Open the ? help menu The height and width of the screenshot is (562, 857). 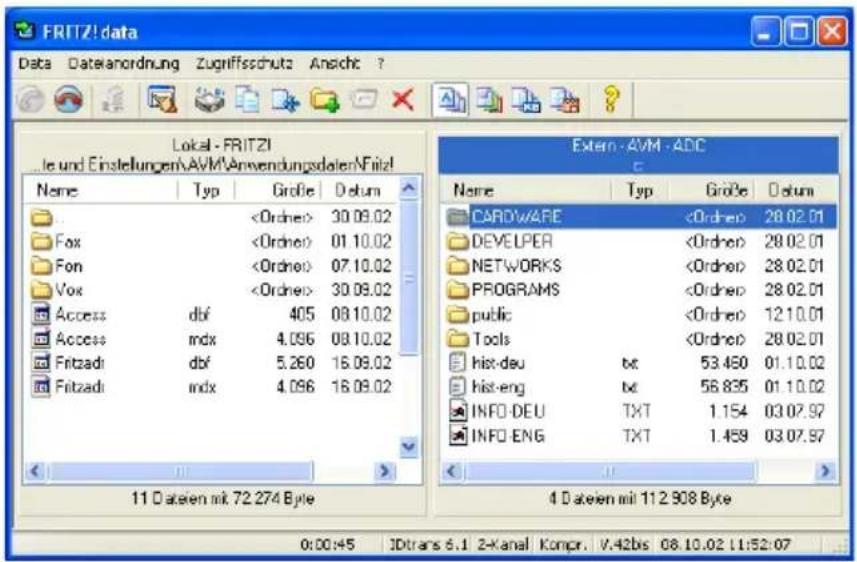[380, 63]
